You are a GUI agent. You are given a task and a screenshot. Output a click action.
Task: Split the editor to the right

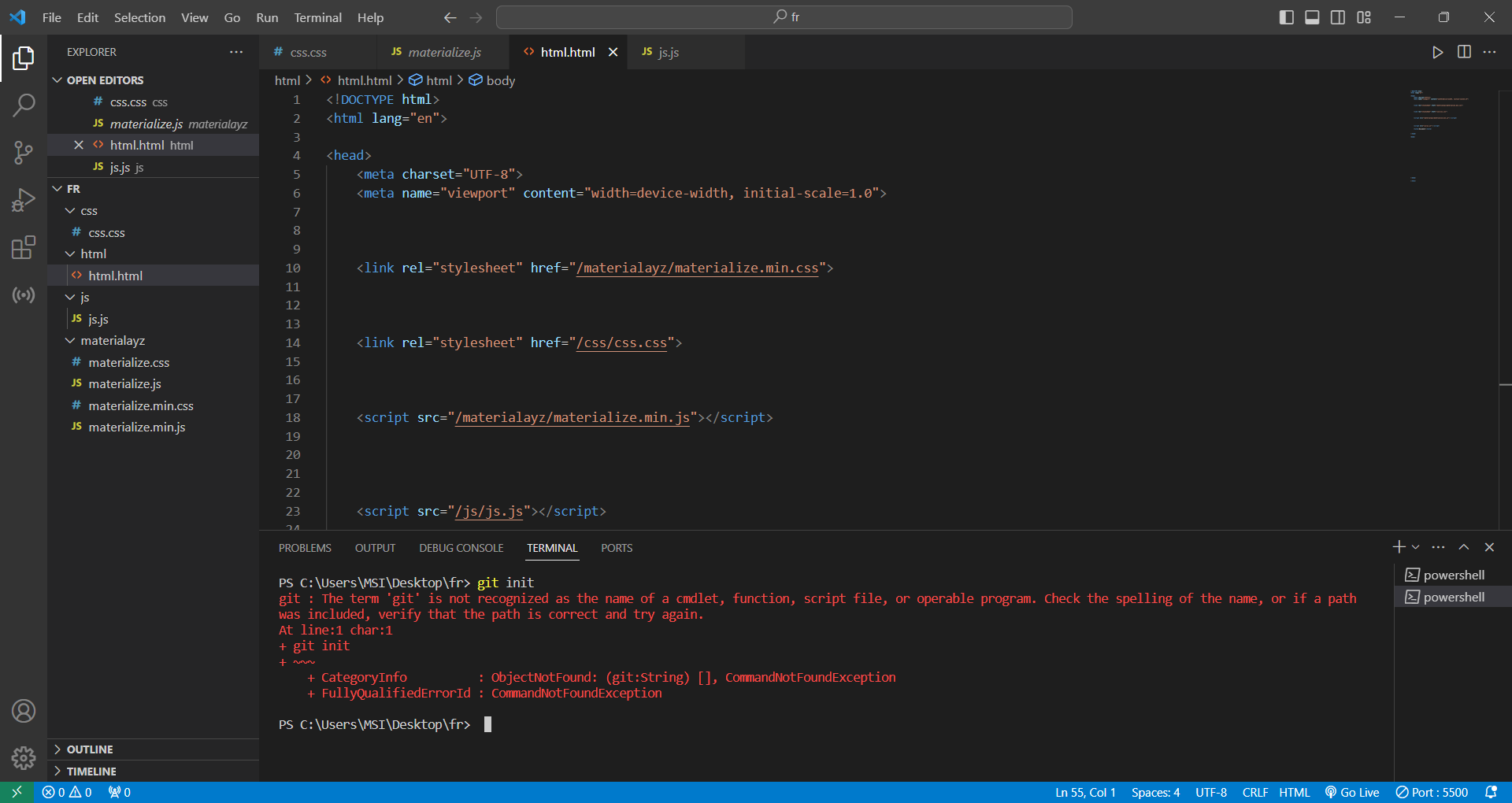click(1464, 52)
